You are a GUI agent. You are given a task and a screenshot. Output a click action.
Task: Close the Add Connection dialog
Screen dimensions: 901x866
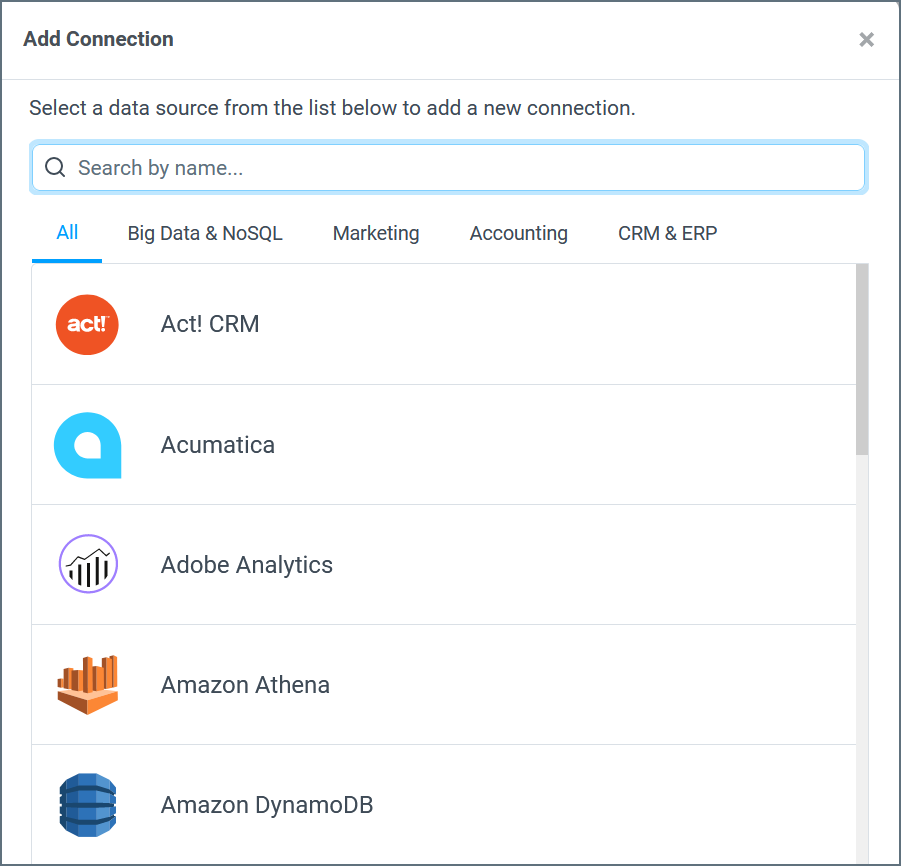coord(867,40)
